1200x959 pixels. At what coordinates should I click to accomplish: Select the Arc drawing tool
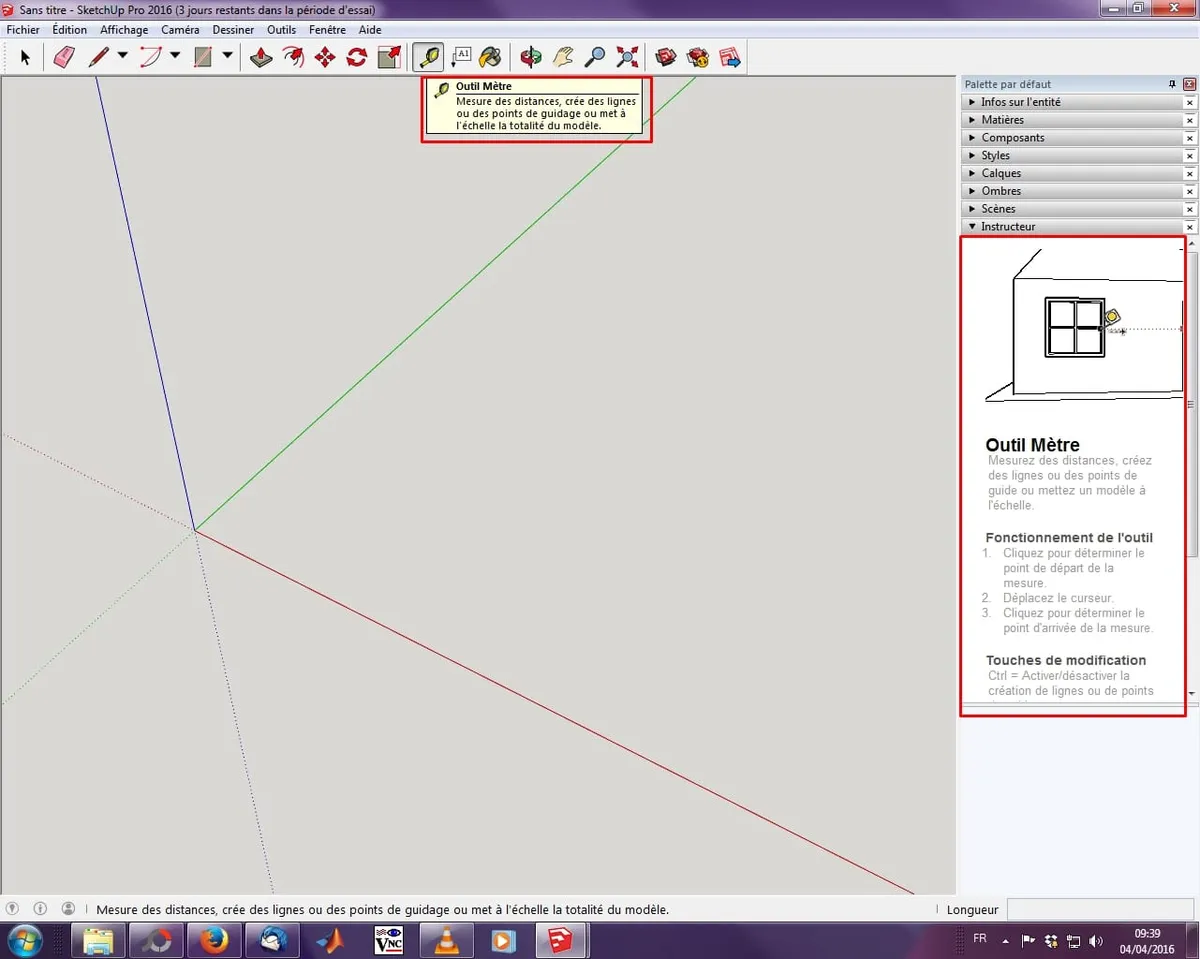coord(150,57)
